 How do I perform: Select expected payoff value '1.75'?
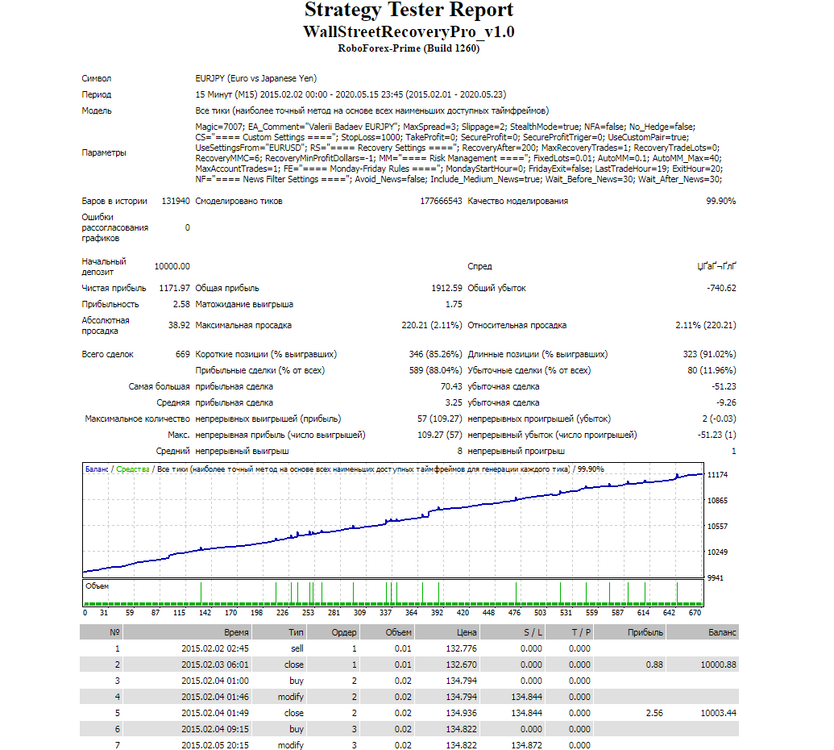click(454, 304)
